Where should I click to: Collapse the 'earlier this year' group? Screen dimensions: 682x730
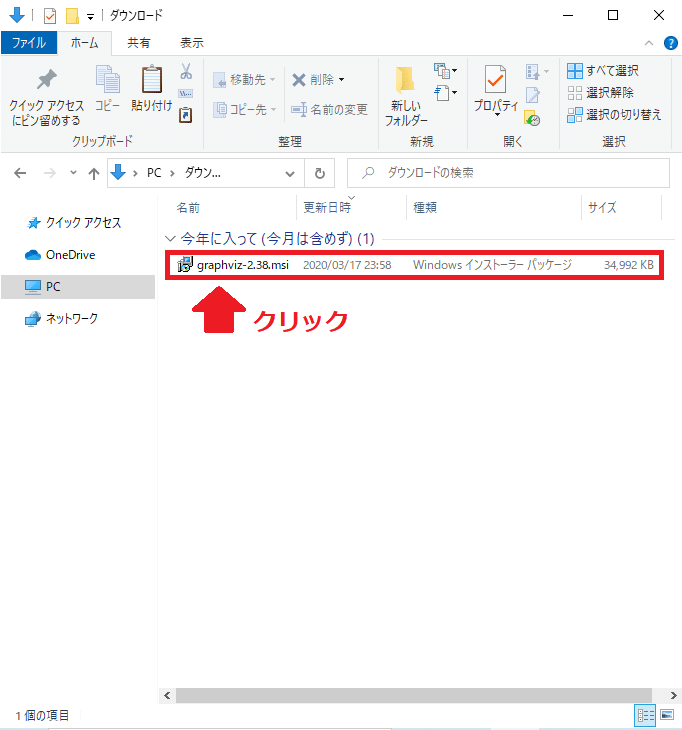(x=170, y=239)
